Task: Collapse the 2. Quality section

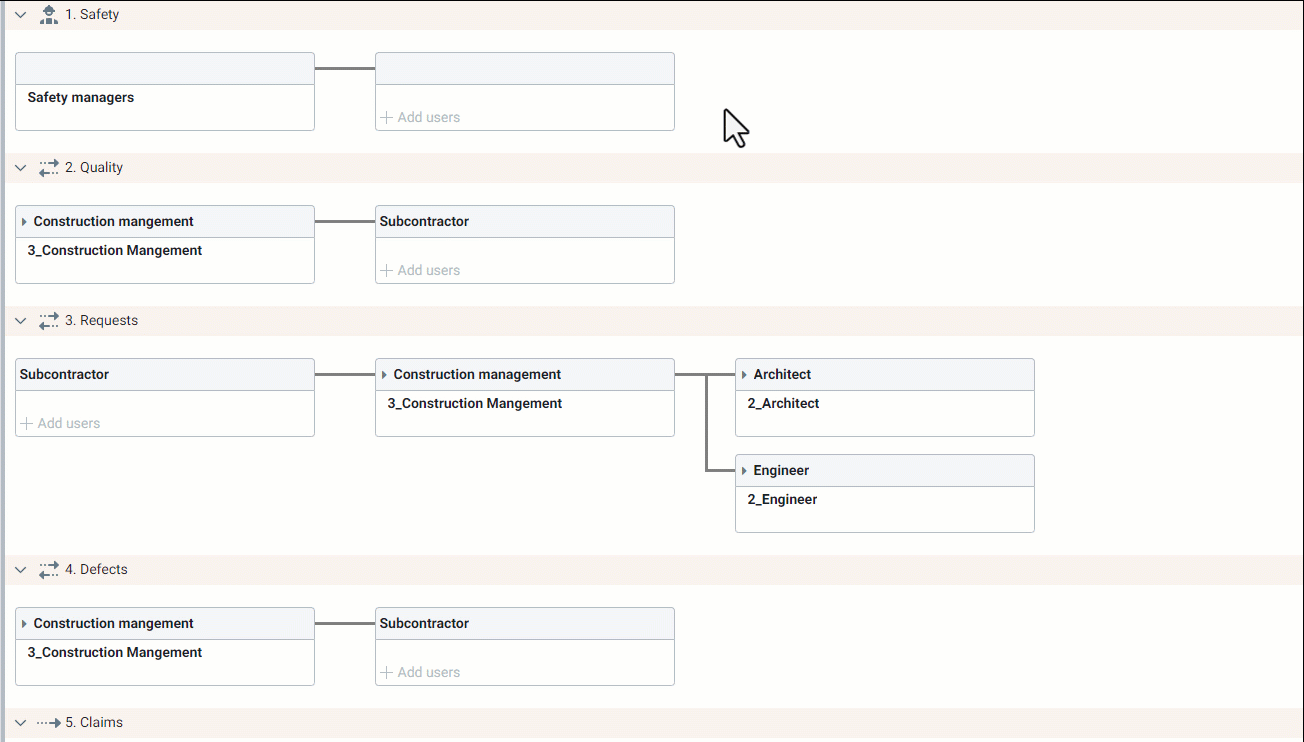Action: (x=20, y=168)
